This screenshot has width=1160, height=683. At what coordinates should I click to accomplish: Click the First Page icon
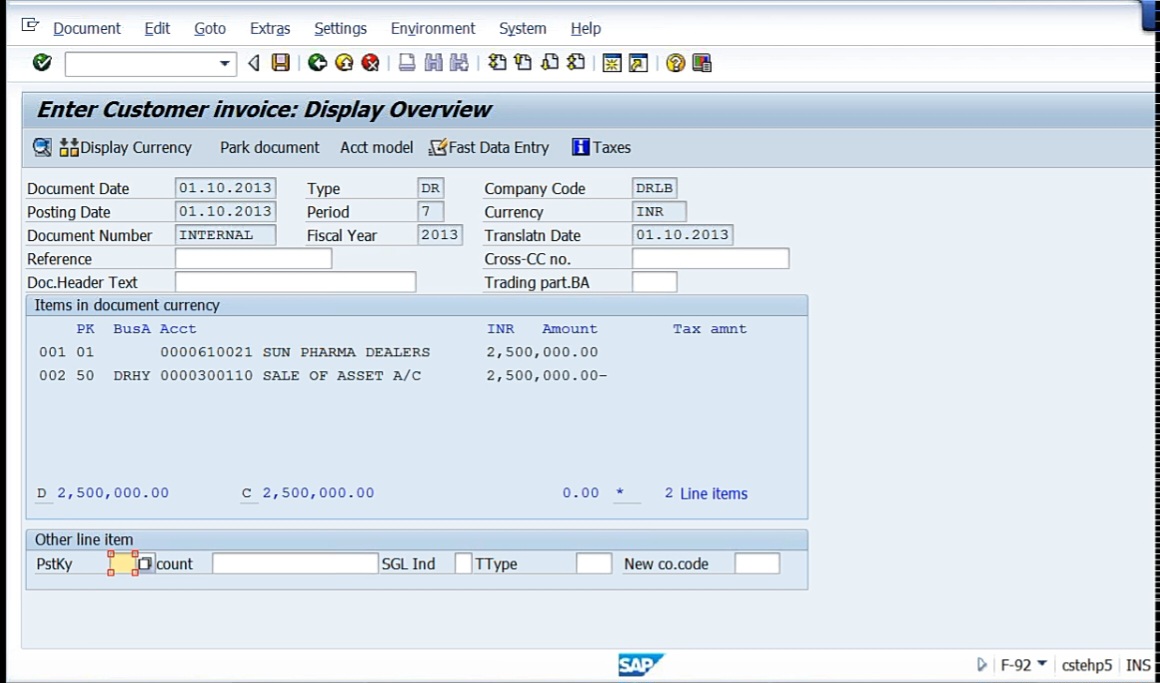pyautogui.click(x=497, y=63)
